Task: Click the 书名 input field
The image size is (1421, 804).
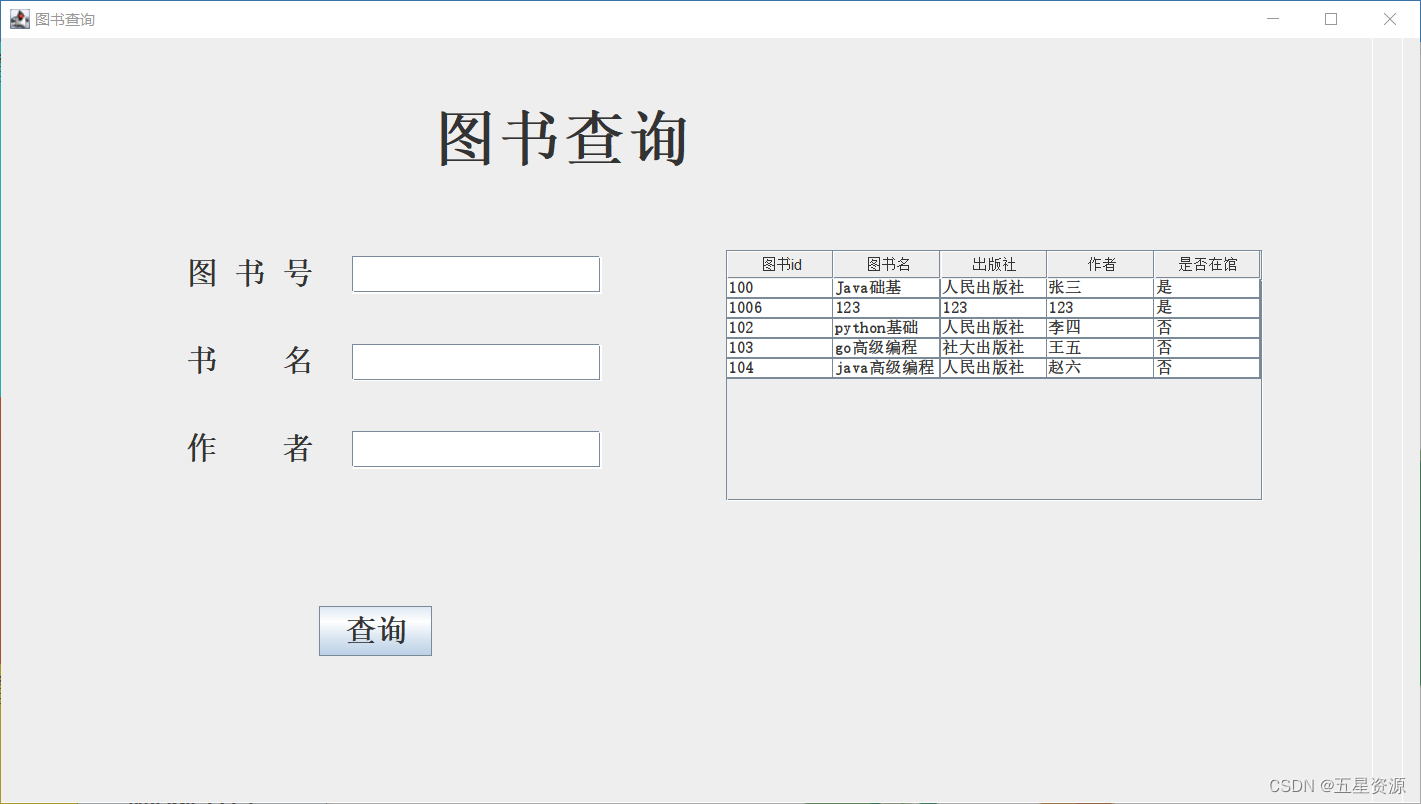Action: (x=475, y=361)
